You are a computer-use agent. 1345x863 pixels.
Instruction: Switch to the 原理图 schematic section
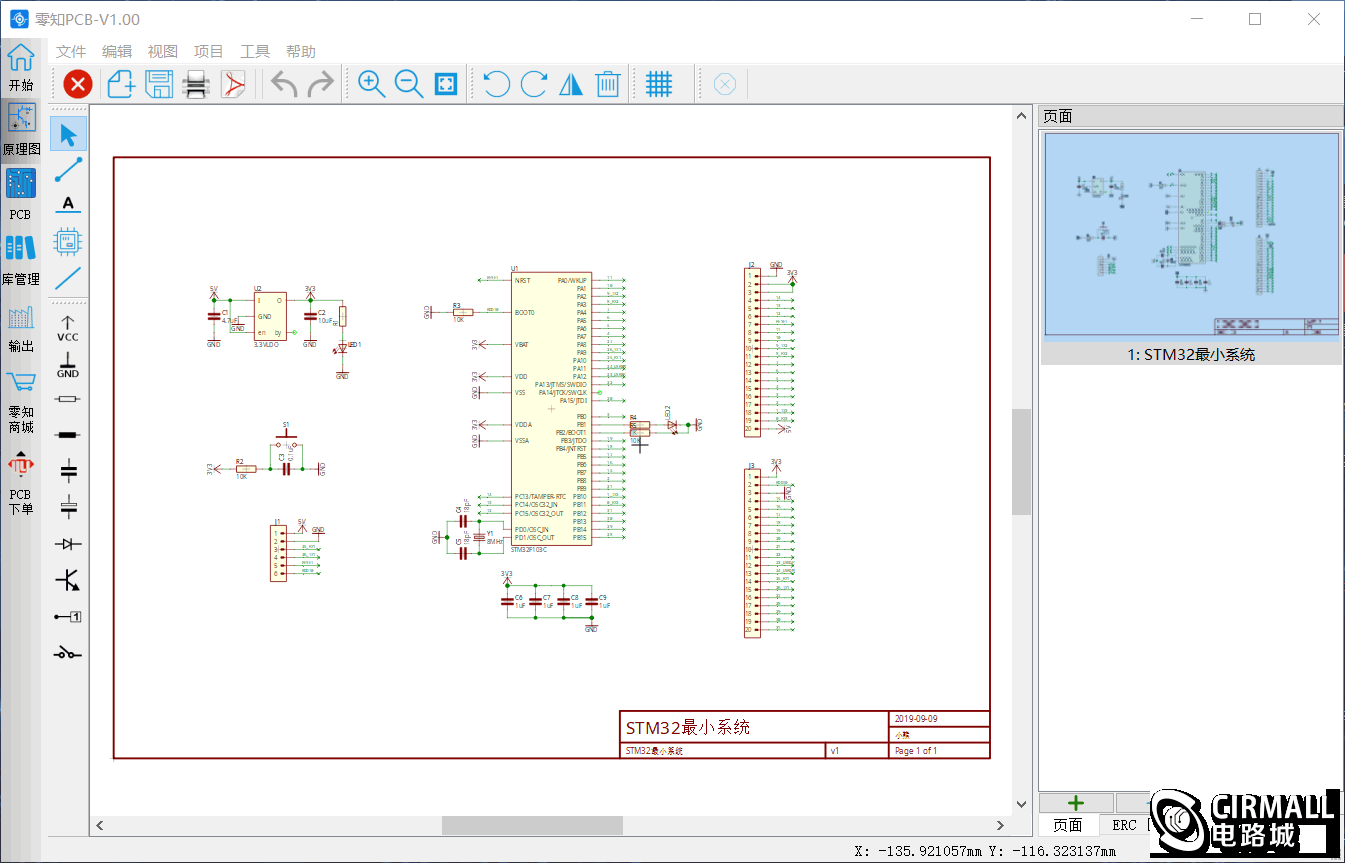[x=21, y=131]
